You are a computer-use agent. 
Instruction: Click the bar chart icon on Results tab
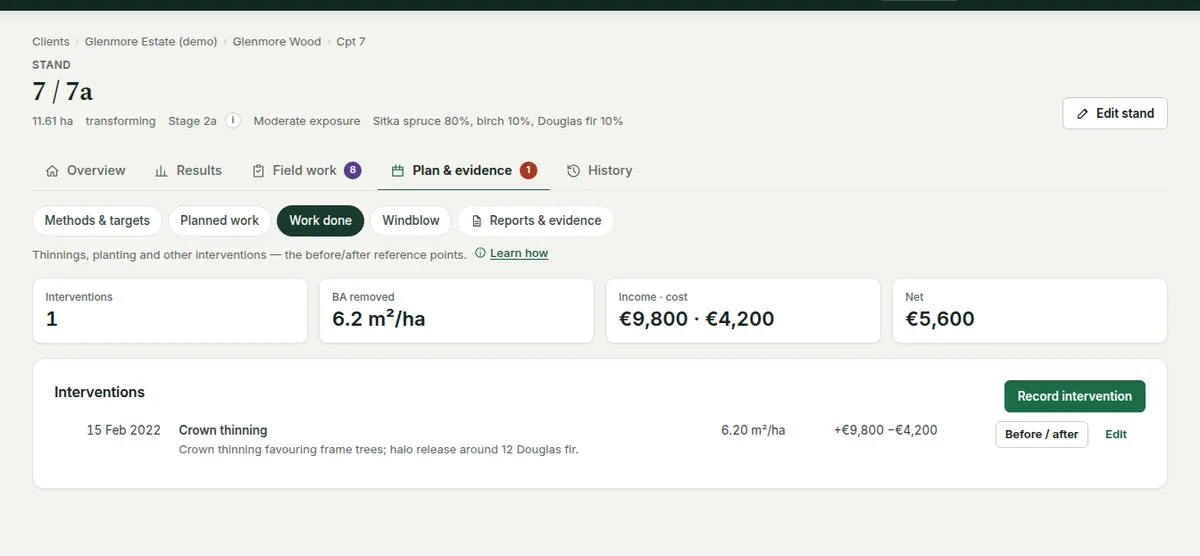pyautogui.click(x=161, y=171)
